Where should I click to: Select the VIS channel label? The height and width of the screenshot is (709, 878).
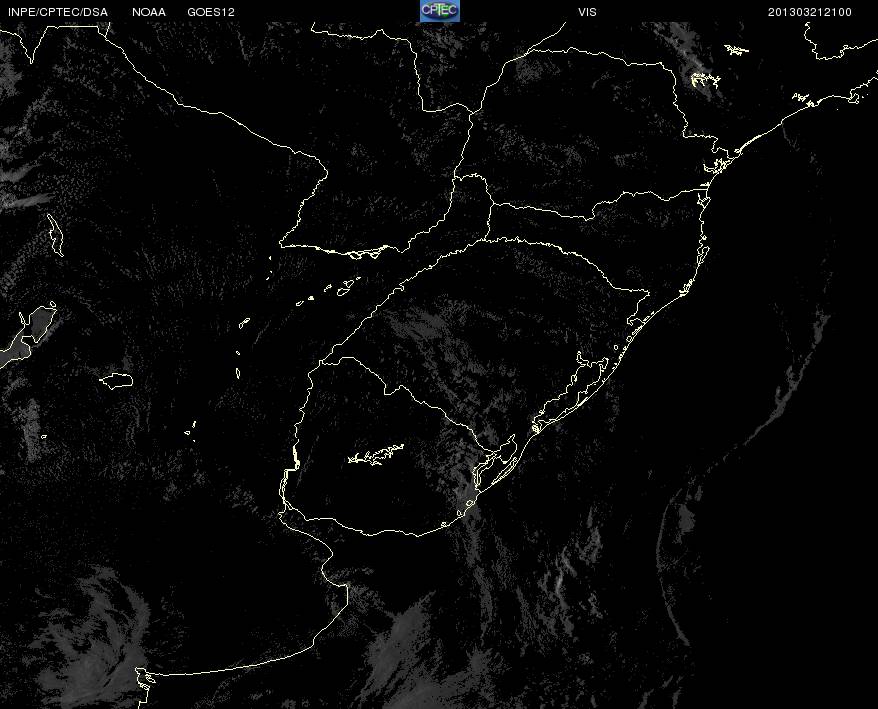[x=587, y=12]
